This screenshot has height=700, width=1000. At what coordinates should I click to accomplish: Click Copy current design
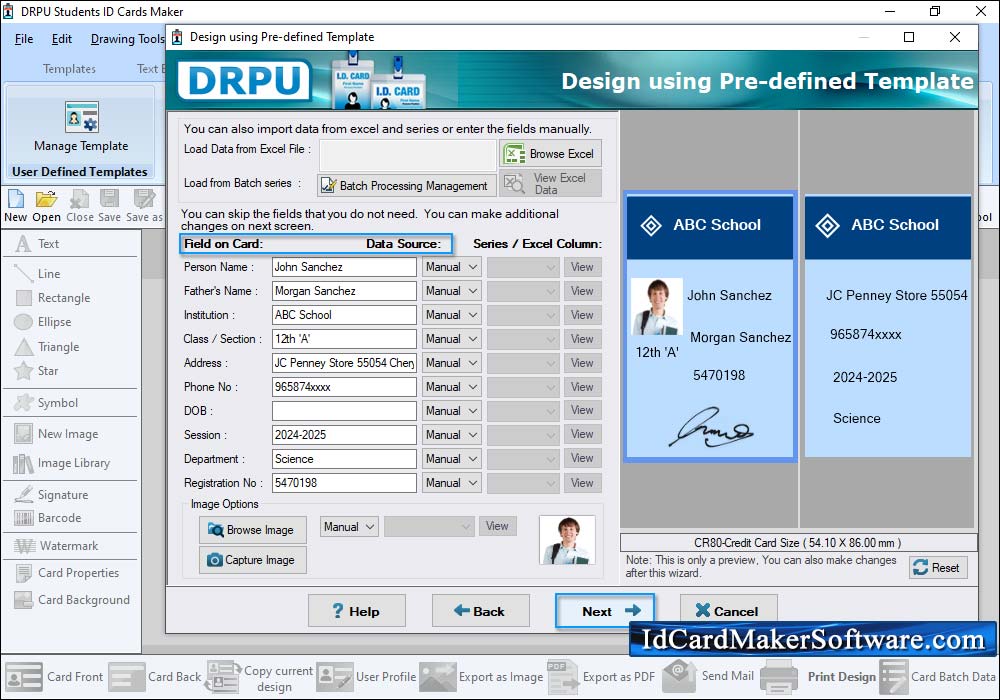(x=260, y=678)
